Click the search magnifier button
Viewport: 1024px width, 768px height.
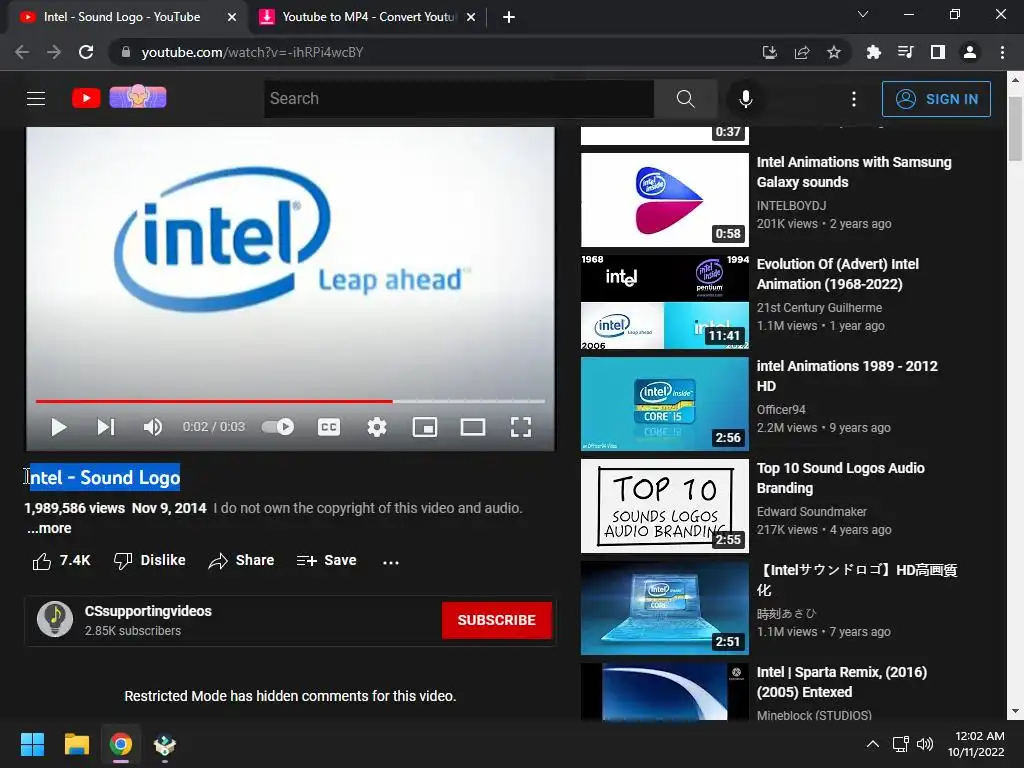tap(685, 99)
